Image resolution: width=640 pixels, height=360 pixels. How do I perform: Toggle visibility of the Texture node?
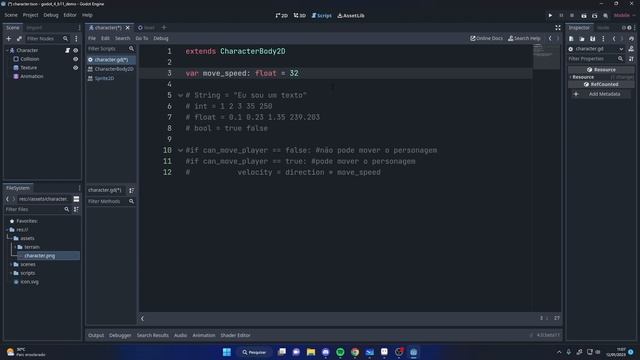click(76, 68)
